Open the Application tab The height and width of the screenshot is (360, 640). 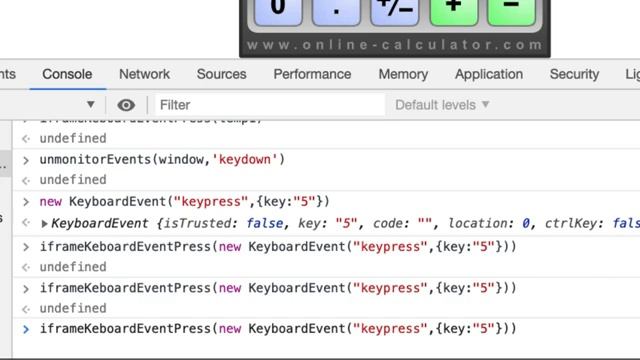(489, 74)
